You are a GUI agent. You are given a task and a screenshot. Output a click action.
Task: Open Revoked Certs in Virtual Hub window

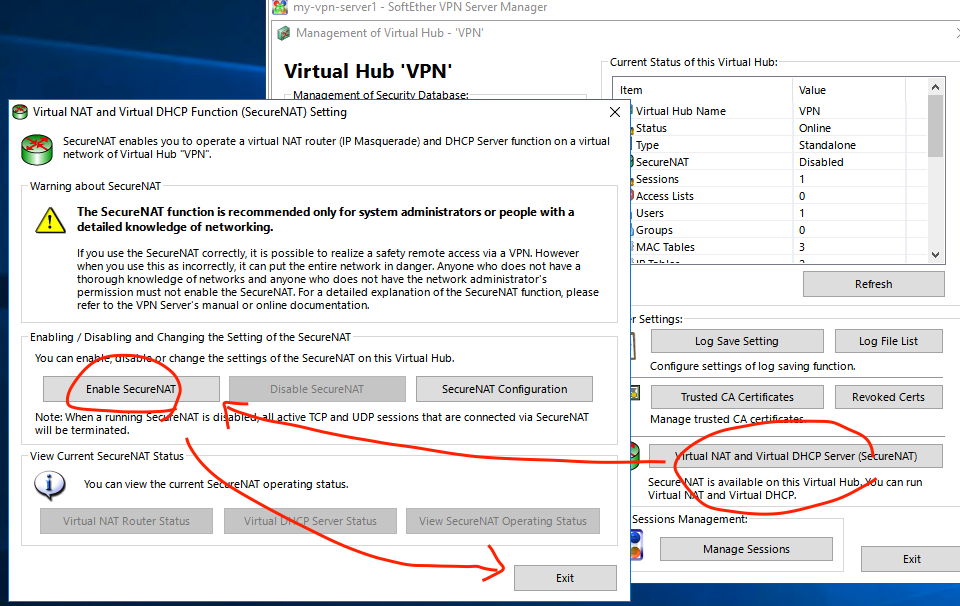(888, 397)
